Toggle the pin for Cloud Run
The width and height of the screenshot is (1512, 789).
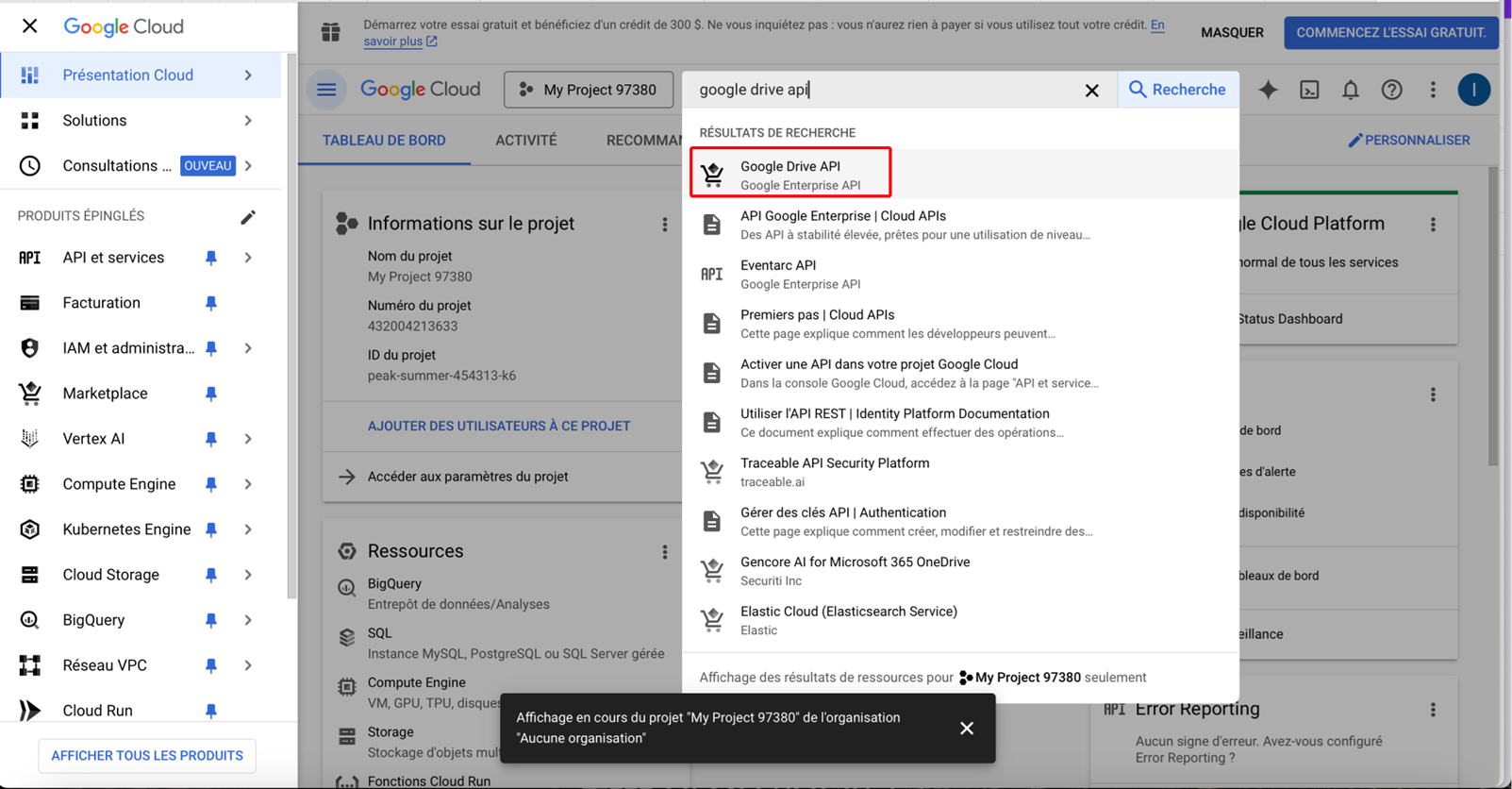211,711
